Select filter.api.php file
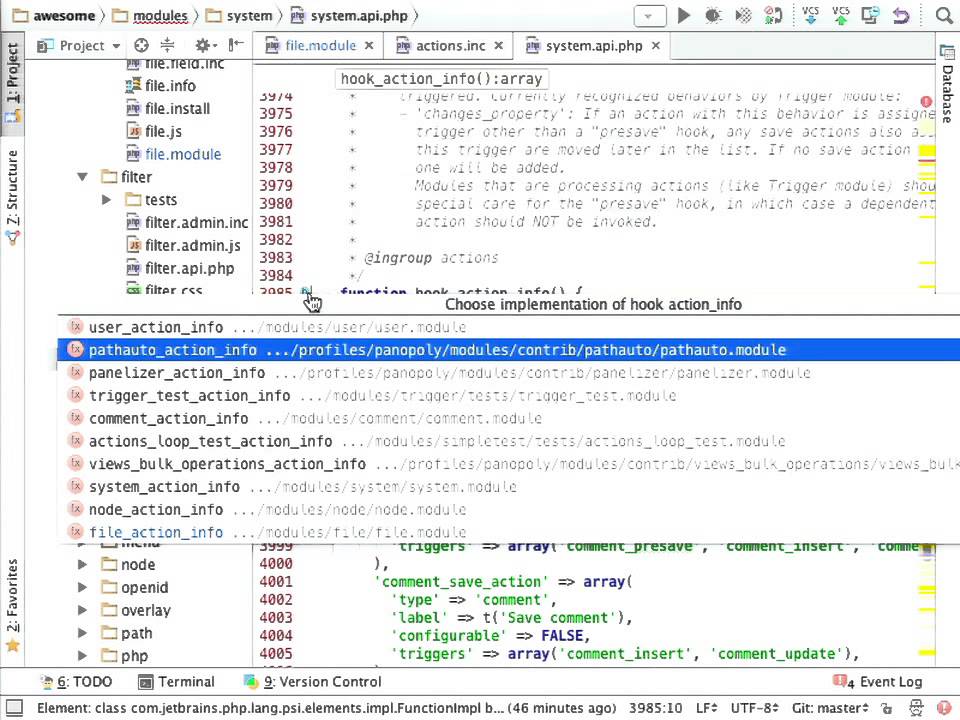 tap(181, 268)
